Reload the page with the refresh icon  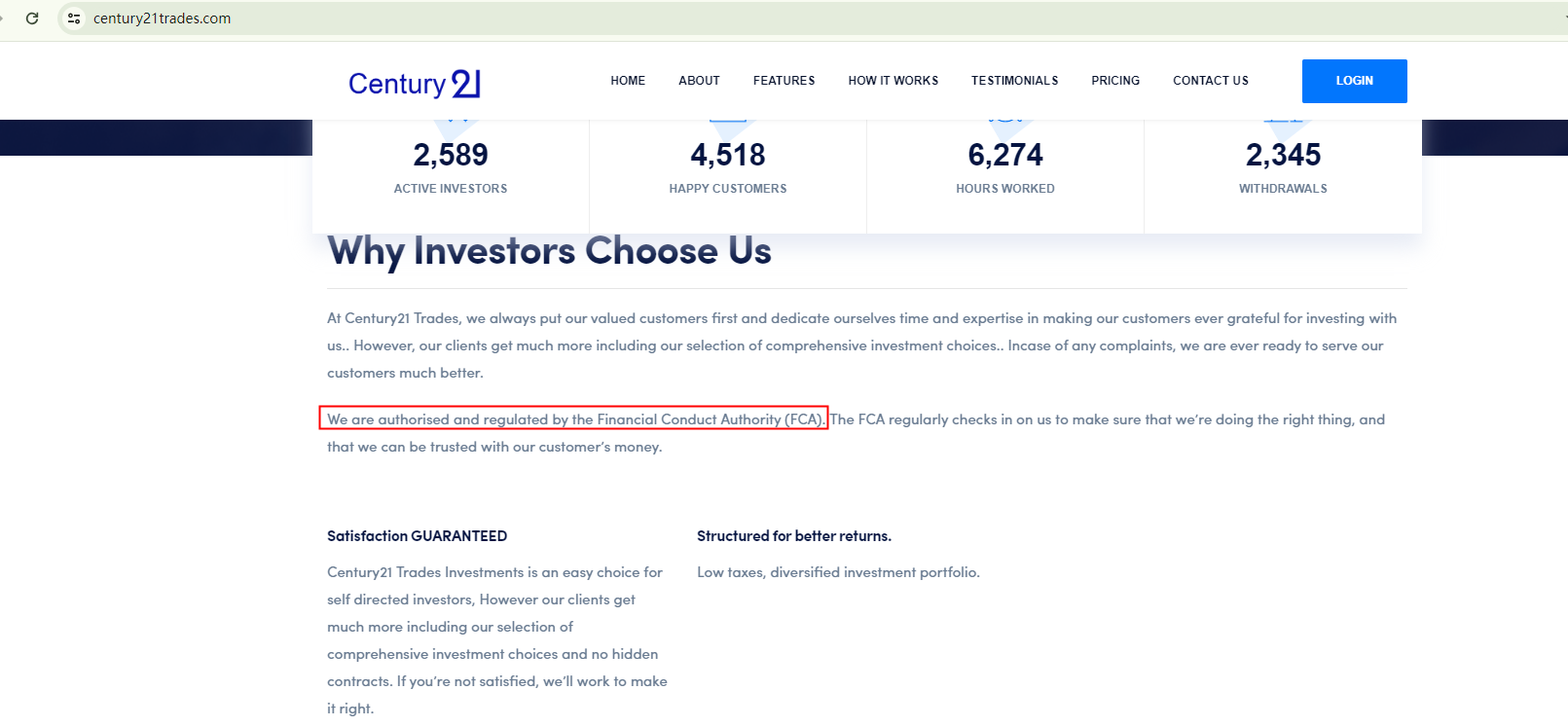[x=32, y=18]
